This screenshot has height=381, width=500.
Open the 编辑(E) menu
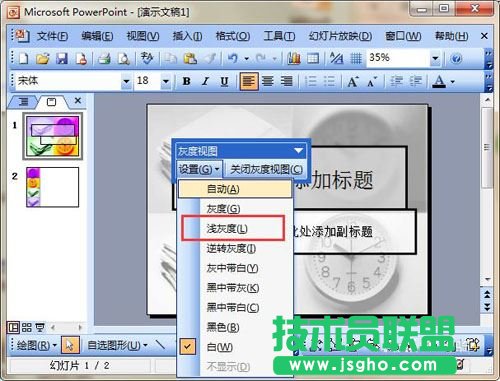click(97, 36)
